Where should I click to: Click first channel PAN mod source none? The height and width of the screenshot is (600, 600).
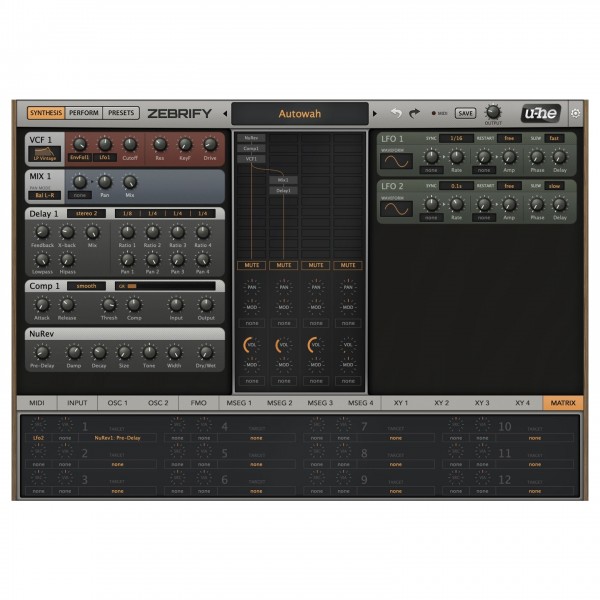(x=251, y=323)
